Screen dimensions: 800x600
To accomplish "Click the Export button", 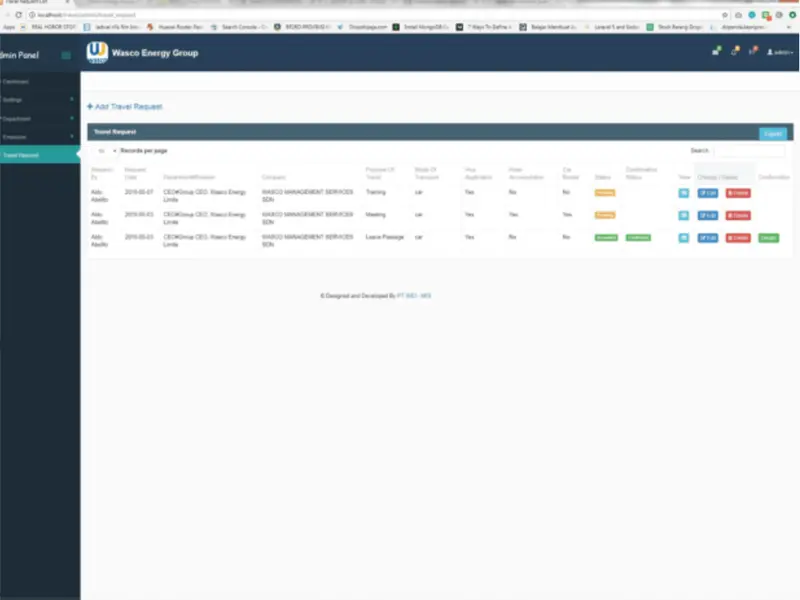I will [775, 132].
